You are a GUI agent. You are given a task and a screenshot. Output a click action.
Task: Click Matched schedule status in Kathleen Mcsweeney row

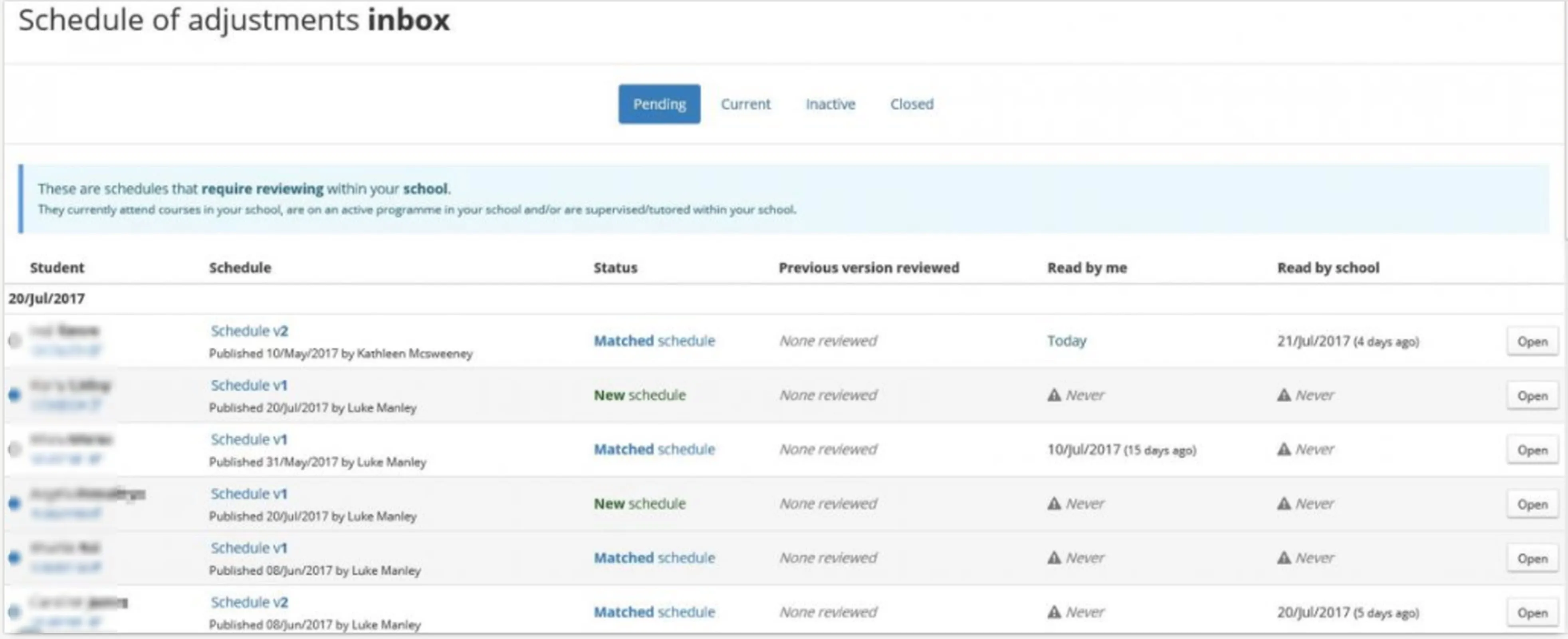click(654, 341)
